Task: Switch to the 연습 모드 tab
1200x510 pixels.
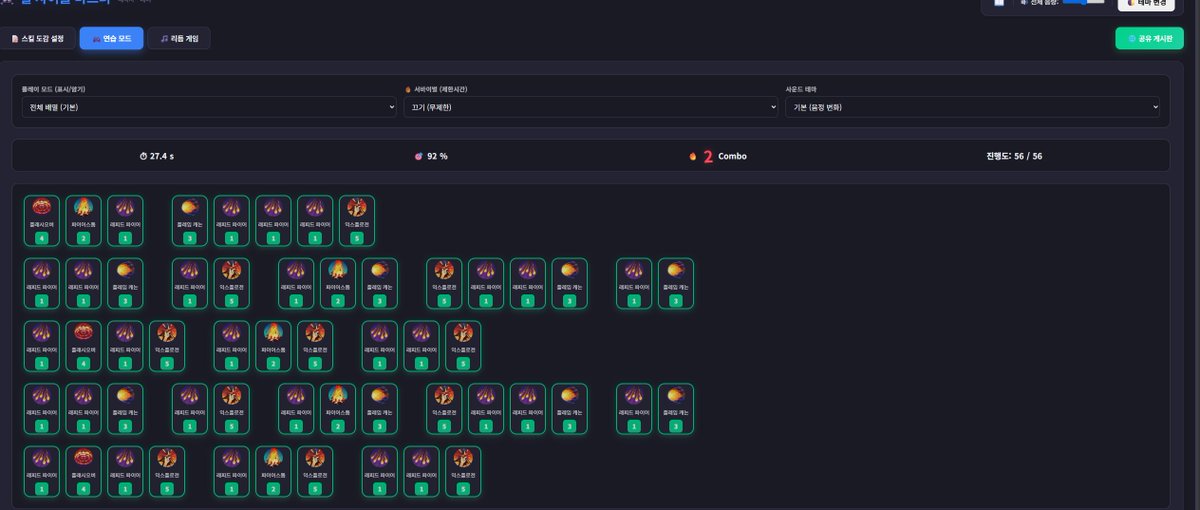Action: 111,38
